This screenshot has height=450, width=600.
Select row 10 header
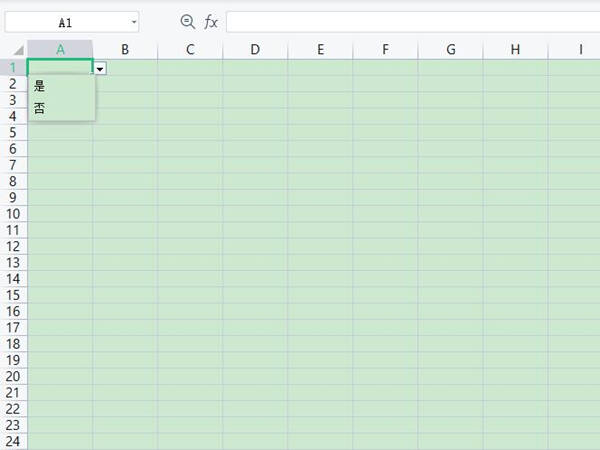click(13, 214)
